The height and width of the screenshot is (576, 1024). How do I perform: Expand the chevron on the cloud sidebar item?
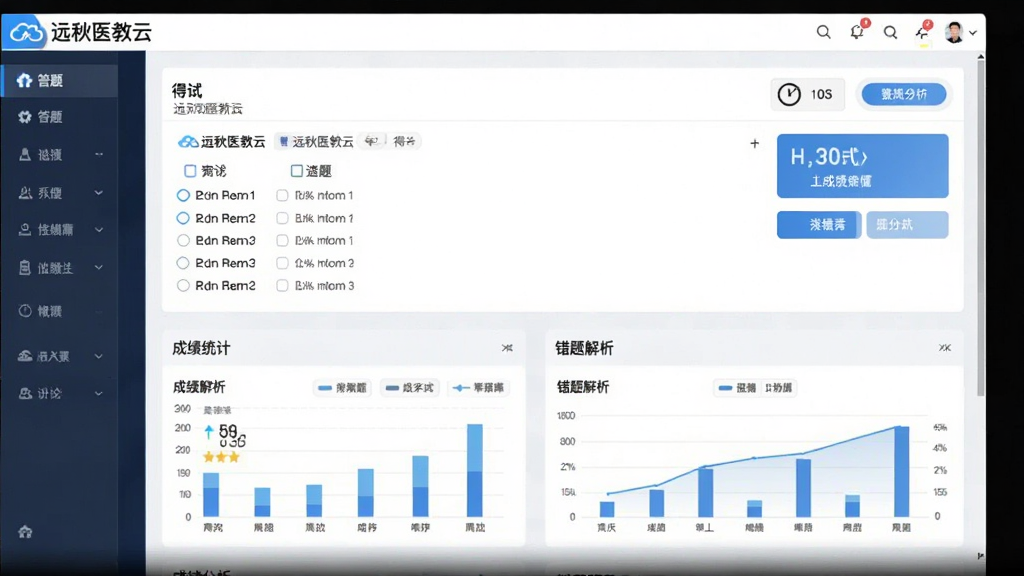coord(99,356)
